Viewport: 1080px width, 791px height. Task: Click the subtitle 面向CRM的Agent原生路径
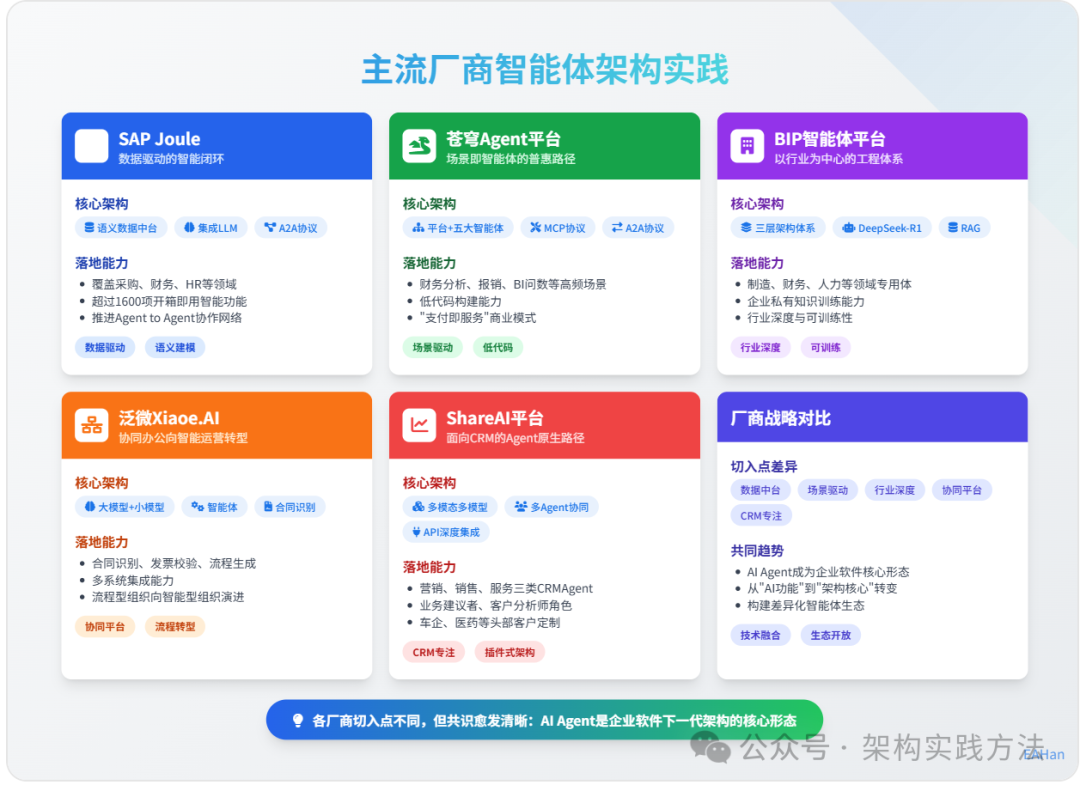pos(515,438)
